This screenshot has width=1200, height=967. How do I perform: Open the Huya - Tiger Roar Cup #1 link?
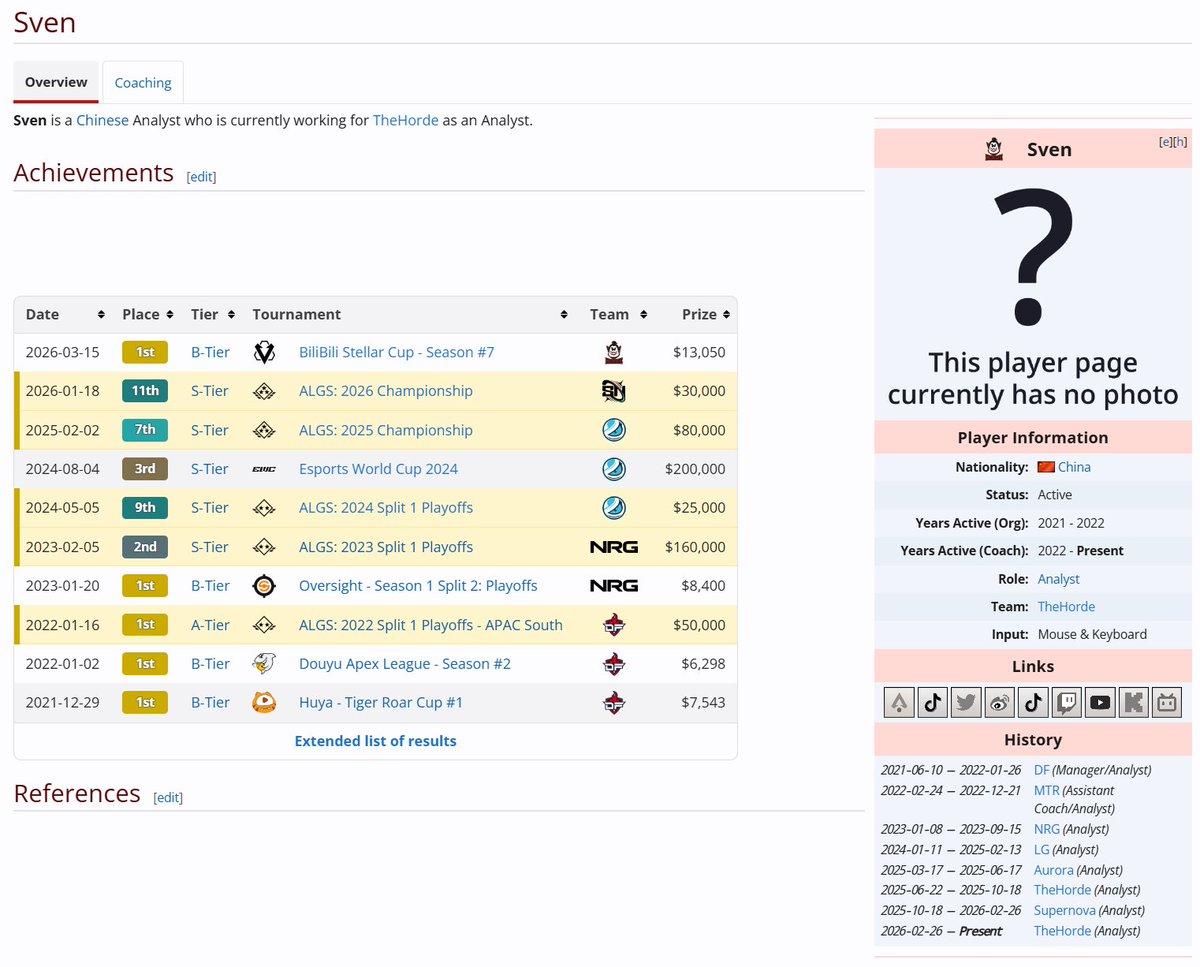click(x=381, y=703)
